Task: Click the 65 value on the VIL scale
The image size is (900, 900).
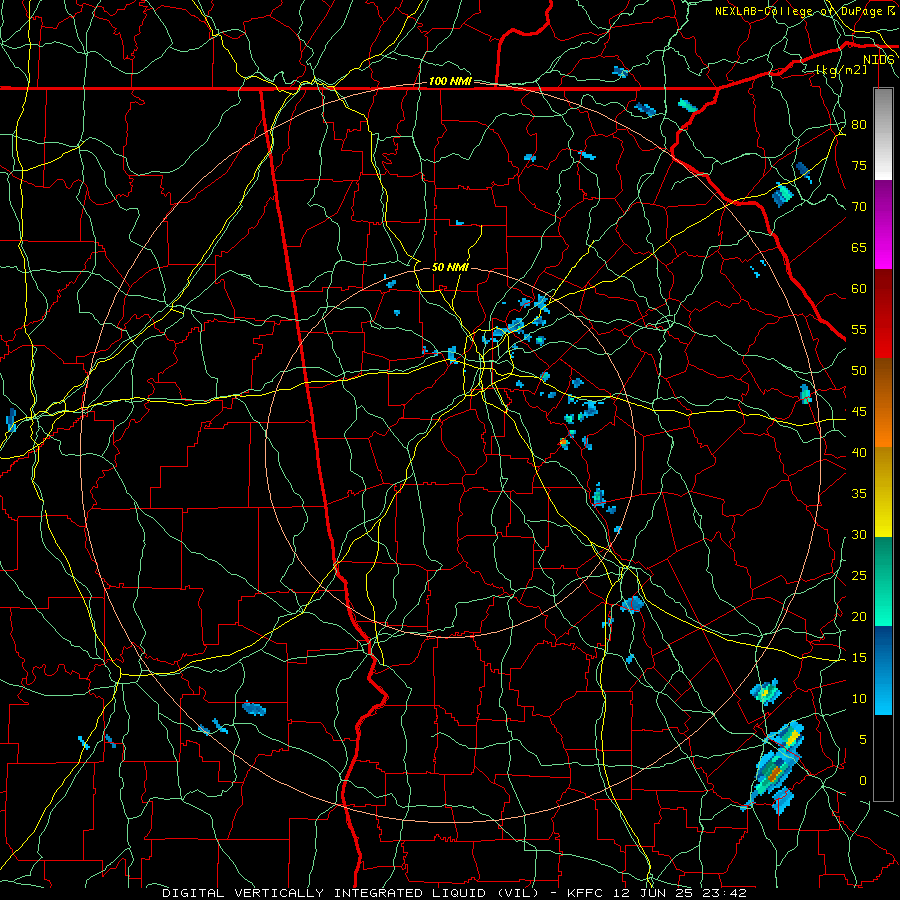Action: [859, 248]
